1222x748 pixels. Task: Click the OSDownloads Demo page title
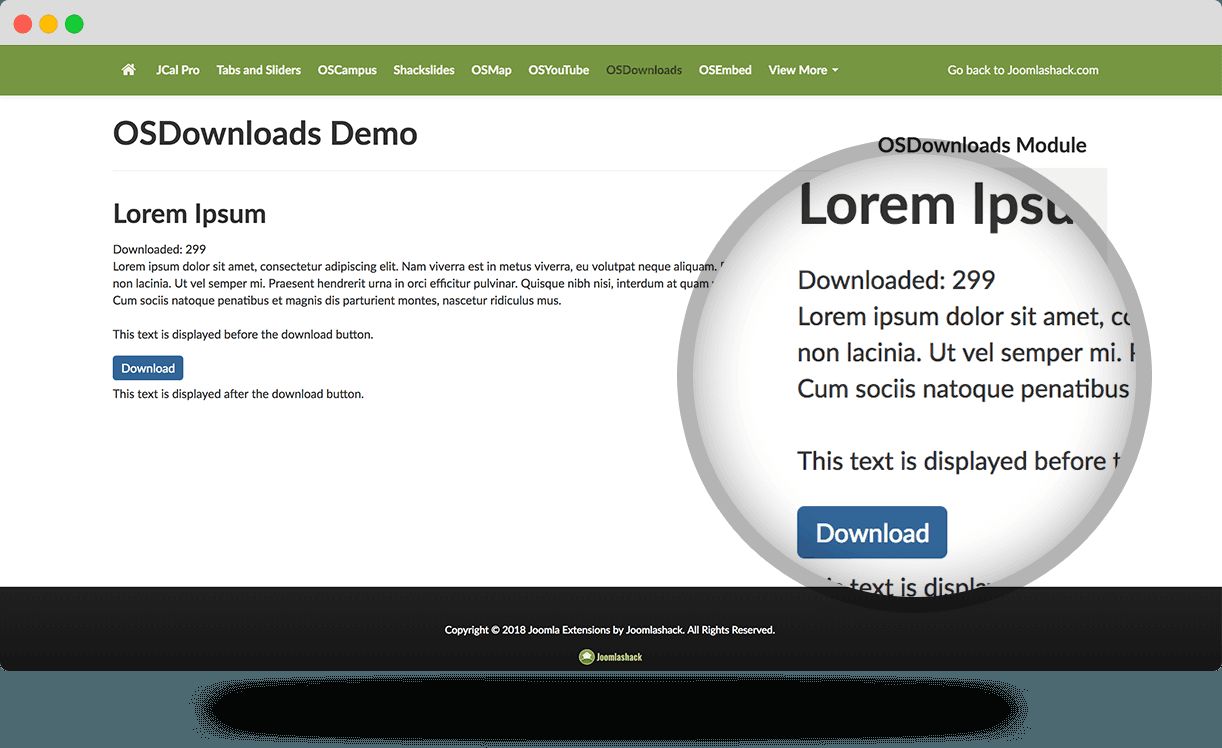pos(265,134)
